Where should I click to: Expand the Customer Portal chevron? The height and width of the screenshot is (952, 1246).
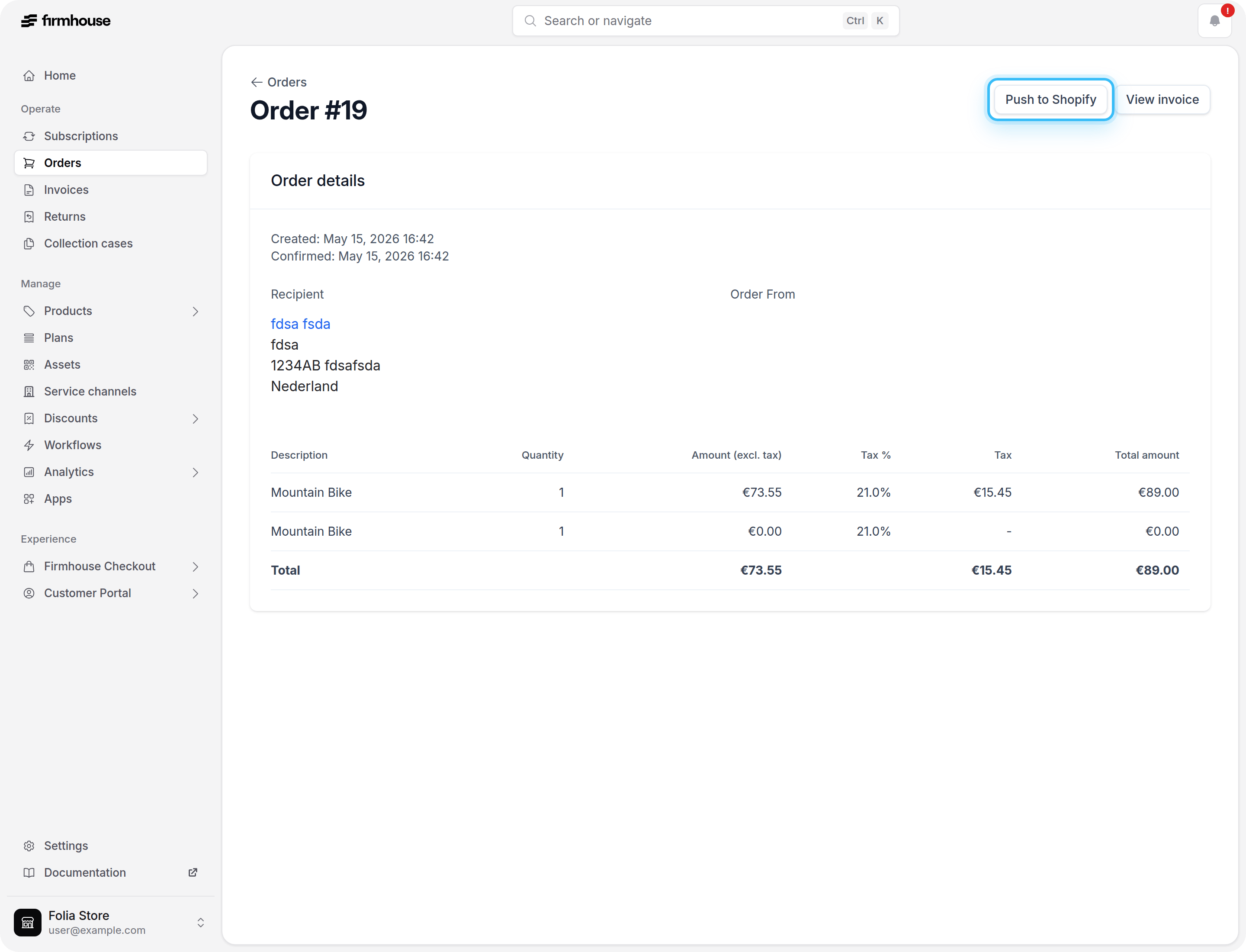pos(196,593)
